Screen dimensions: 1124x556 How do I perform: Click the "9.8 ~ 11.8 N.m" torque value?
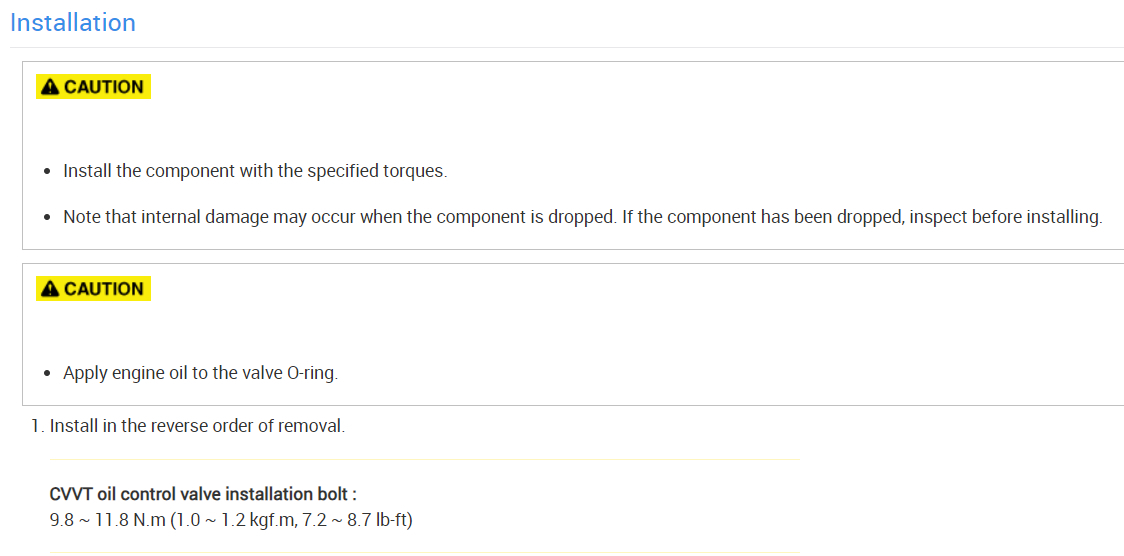click(107, 520)
